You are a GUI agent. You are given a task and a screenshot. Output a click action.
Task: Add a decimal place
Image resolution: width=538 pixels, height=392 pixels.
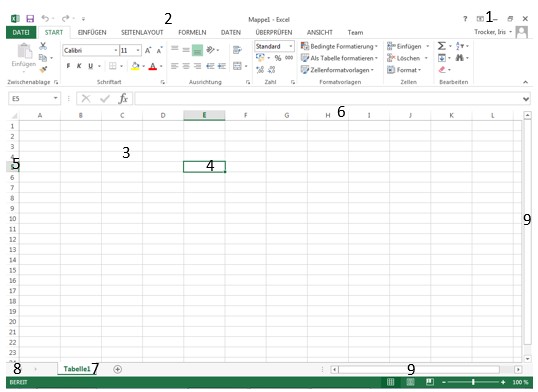click(x=260, y=70)
